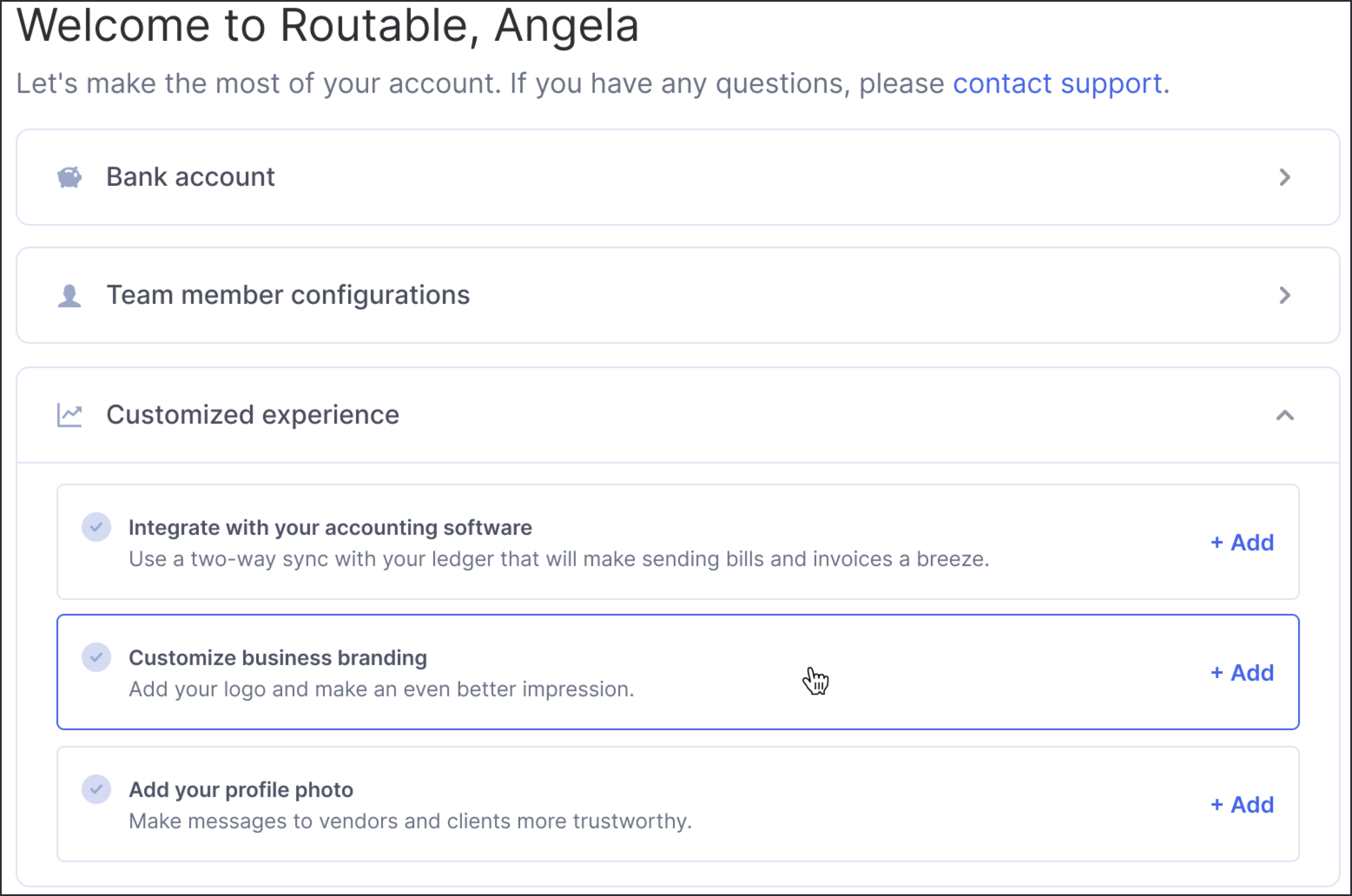The width and height of the screenshot is (1352, 896).
Task: Open the Bank account label
Action: pos(191,177)
